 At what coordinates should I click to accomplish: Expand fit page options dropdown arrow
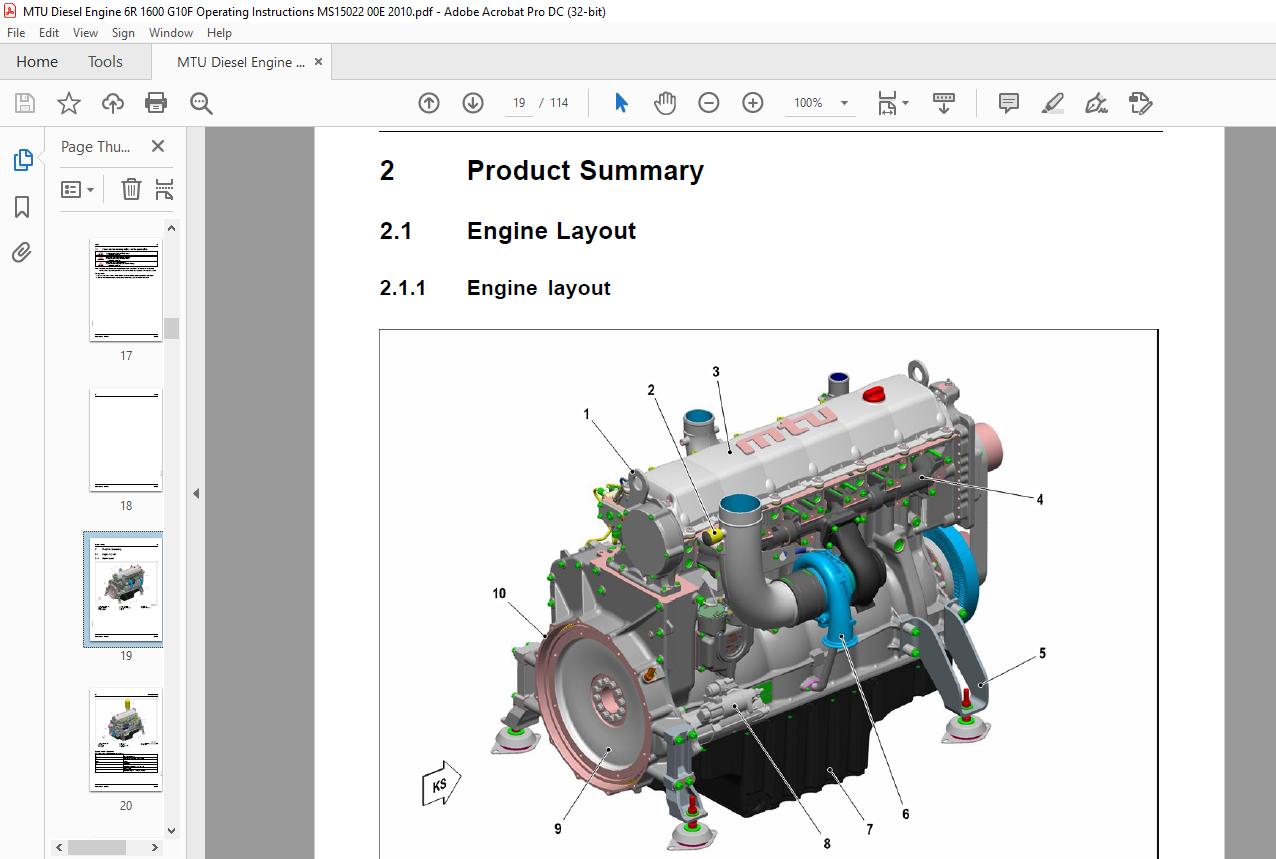pos(905,103)
